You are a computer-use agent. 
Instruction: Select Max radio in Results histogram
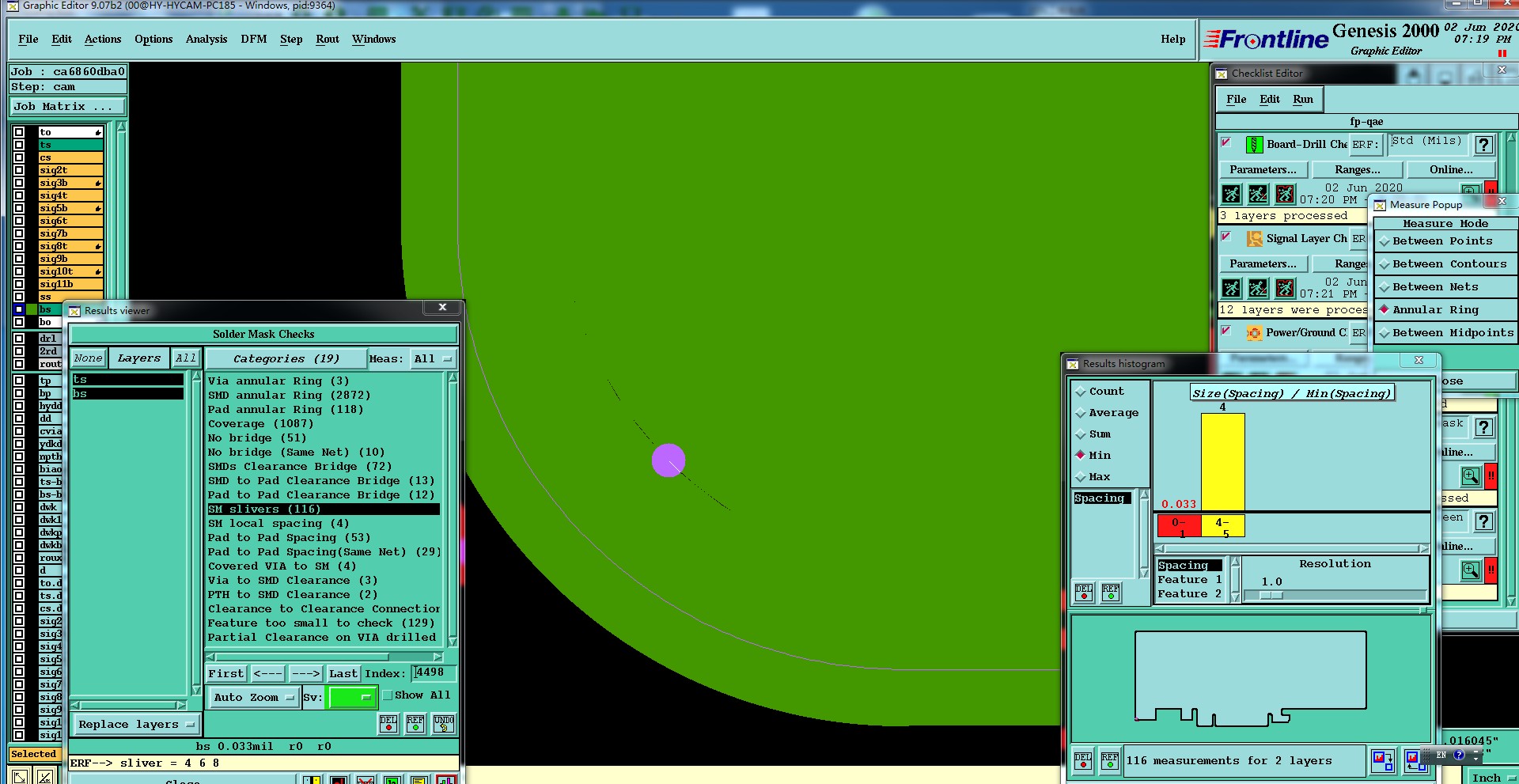click(1080, 477)
